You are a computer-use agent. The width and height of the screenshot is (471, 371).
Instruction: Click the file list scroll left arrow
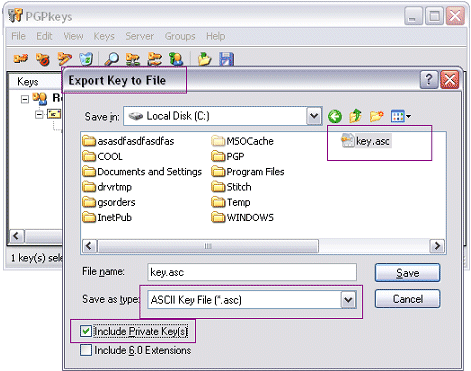pos(89,246)
